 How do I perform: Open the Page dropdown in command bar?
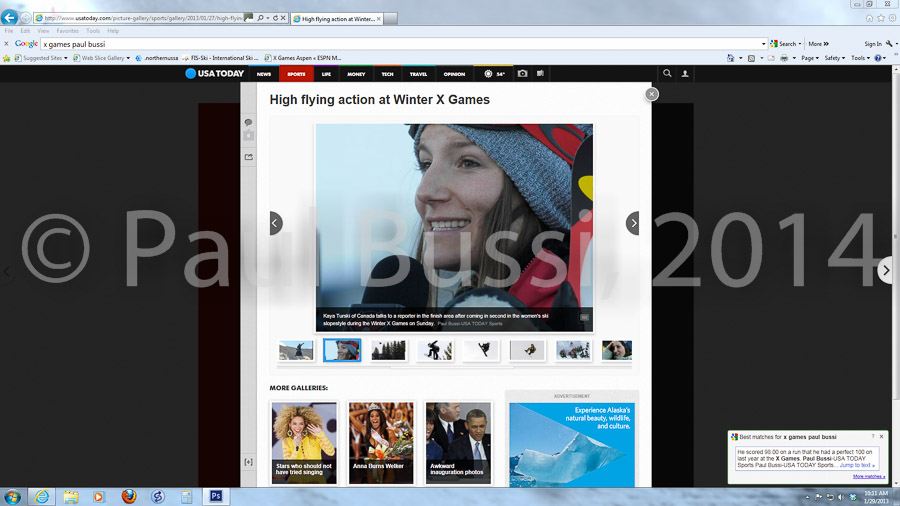[810, 58]
